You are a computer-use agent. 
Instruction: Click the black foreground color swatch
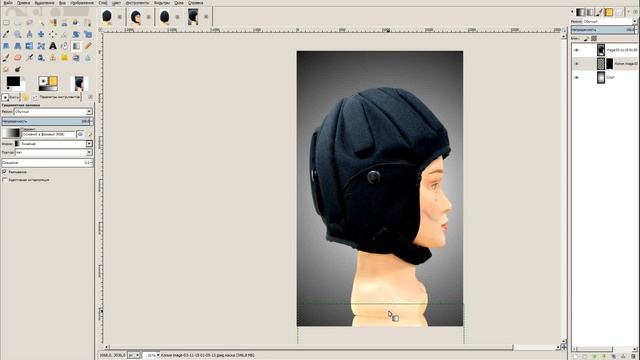(x=13, y=82)
